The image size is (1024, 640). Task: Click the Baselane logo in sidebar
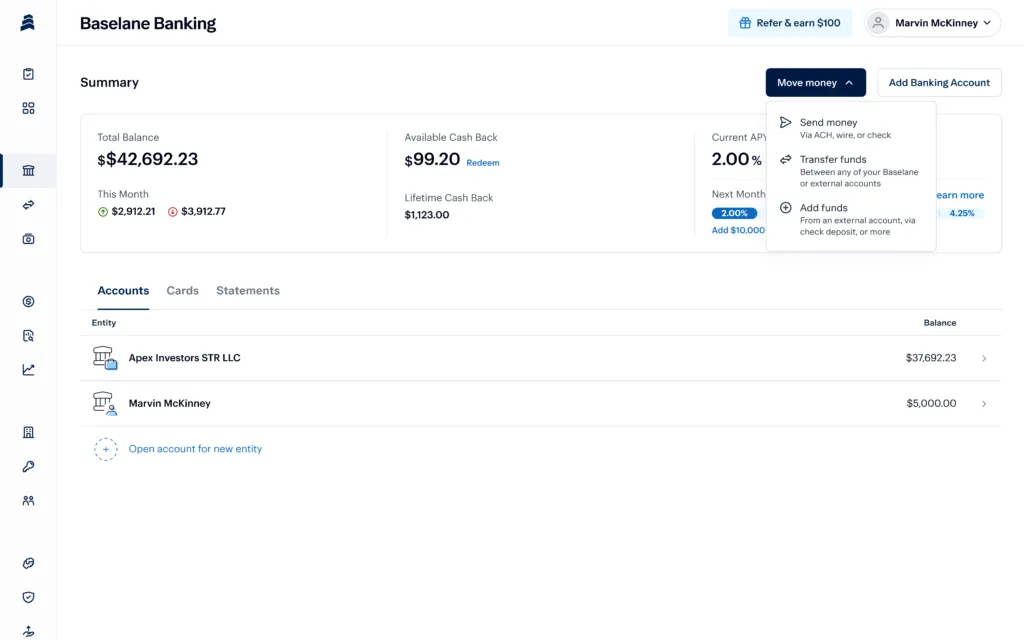pyautogui.click(x=27, y=22)
